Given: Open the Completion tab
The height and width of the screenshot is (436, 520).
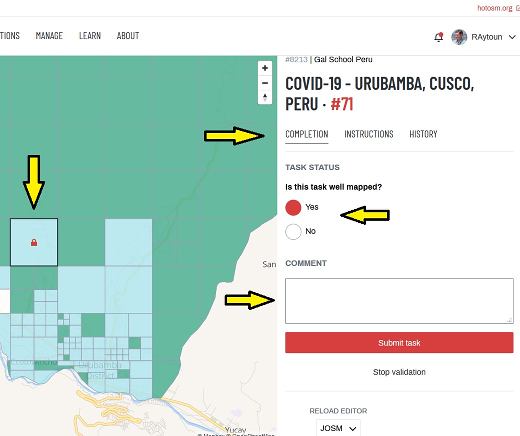Looking at the screenshot, I should tap(307, 134).
